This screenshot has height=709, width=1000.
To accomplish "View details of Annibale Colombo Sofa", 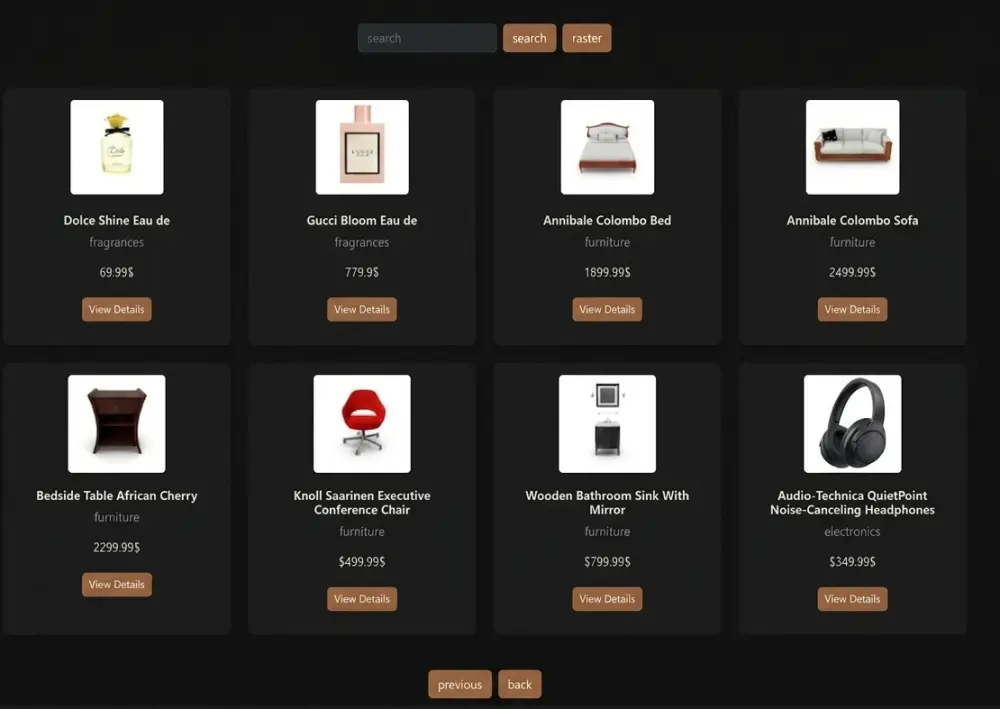I will tap(852, 309).
